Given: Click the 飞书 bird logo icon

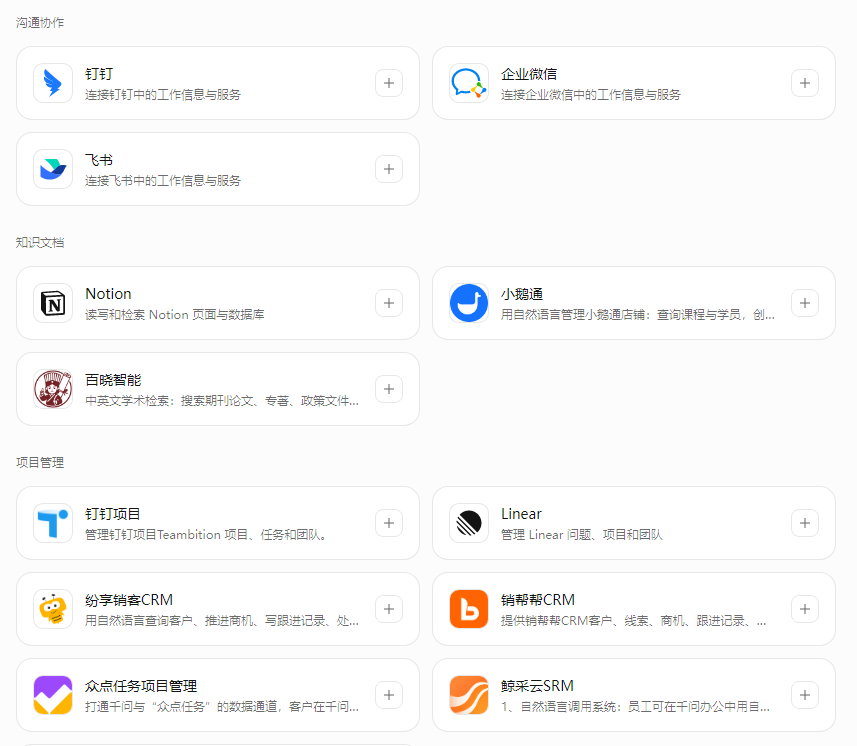Looking at the screenshot, I should 53,169.
